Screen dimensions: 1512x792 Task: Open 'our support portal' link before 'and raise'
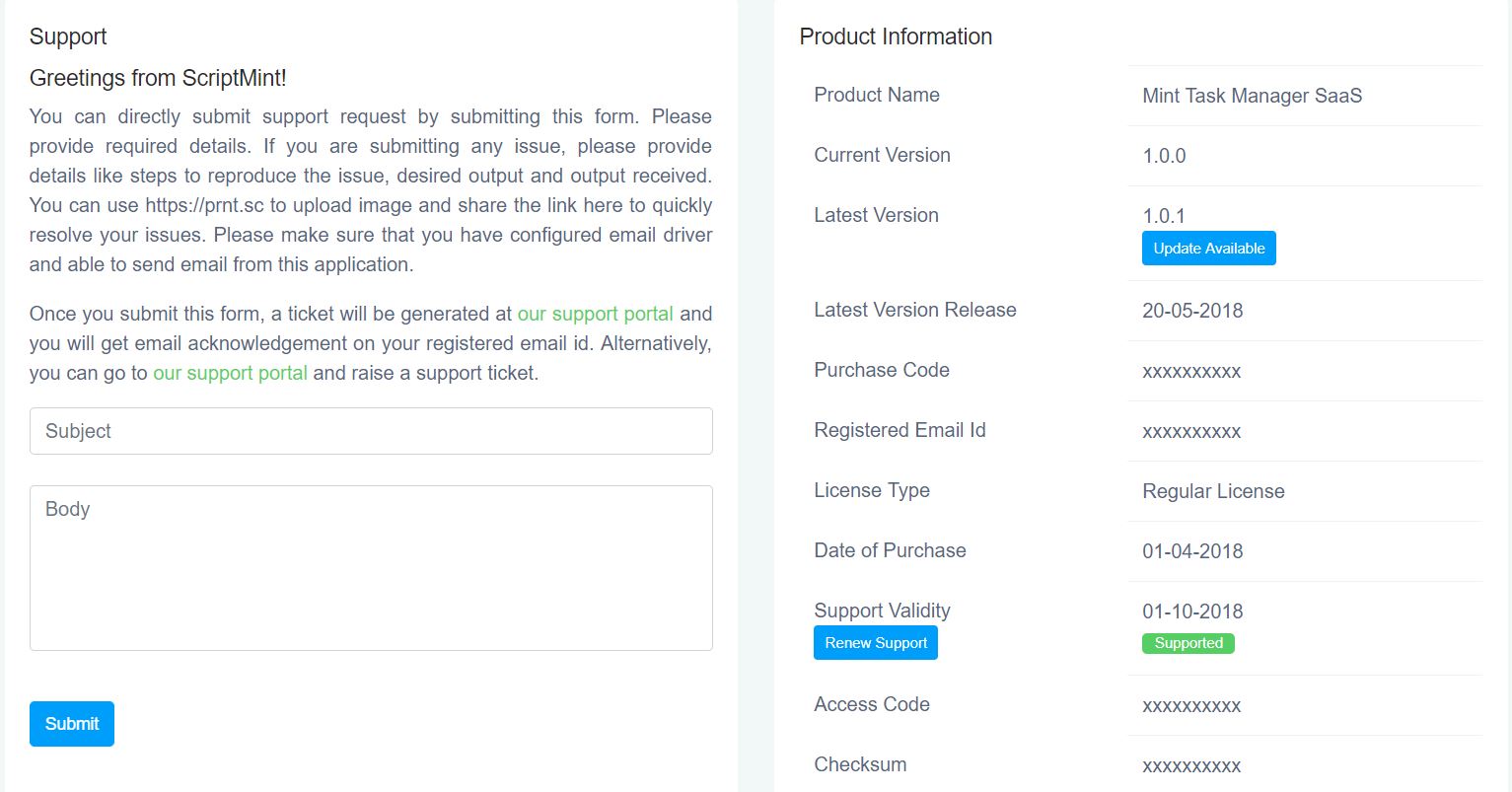[x=231, y=373]
